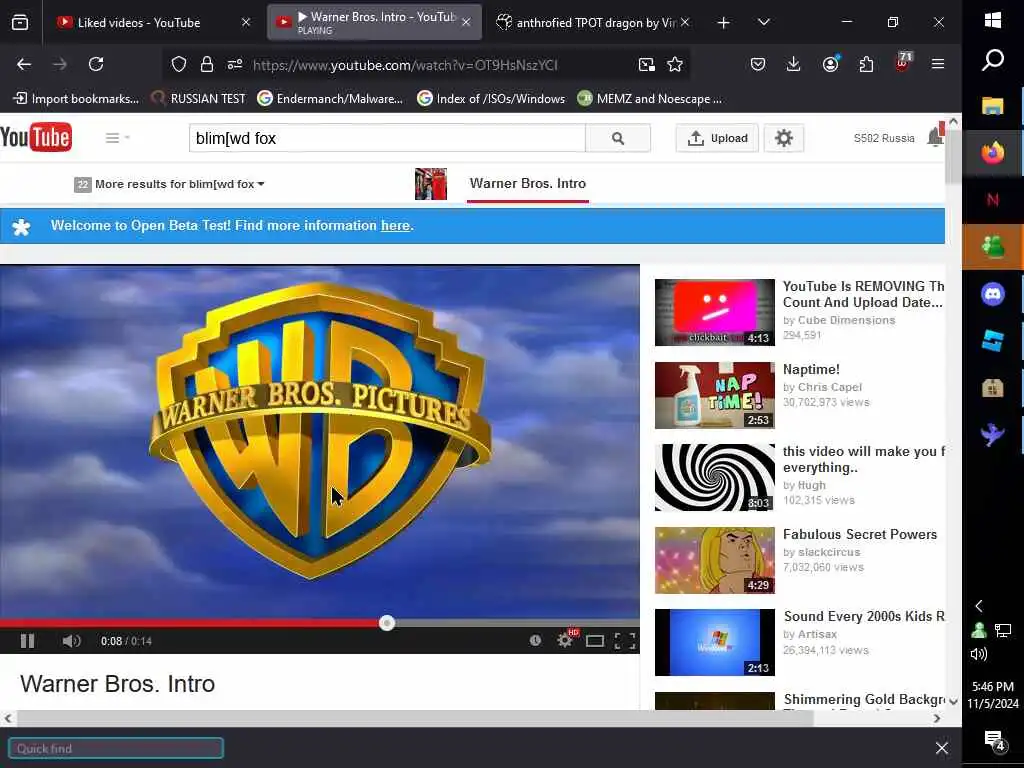Click the Quick find input

(x=116, y=748)
